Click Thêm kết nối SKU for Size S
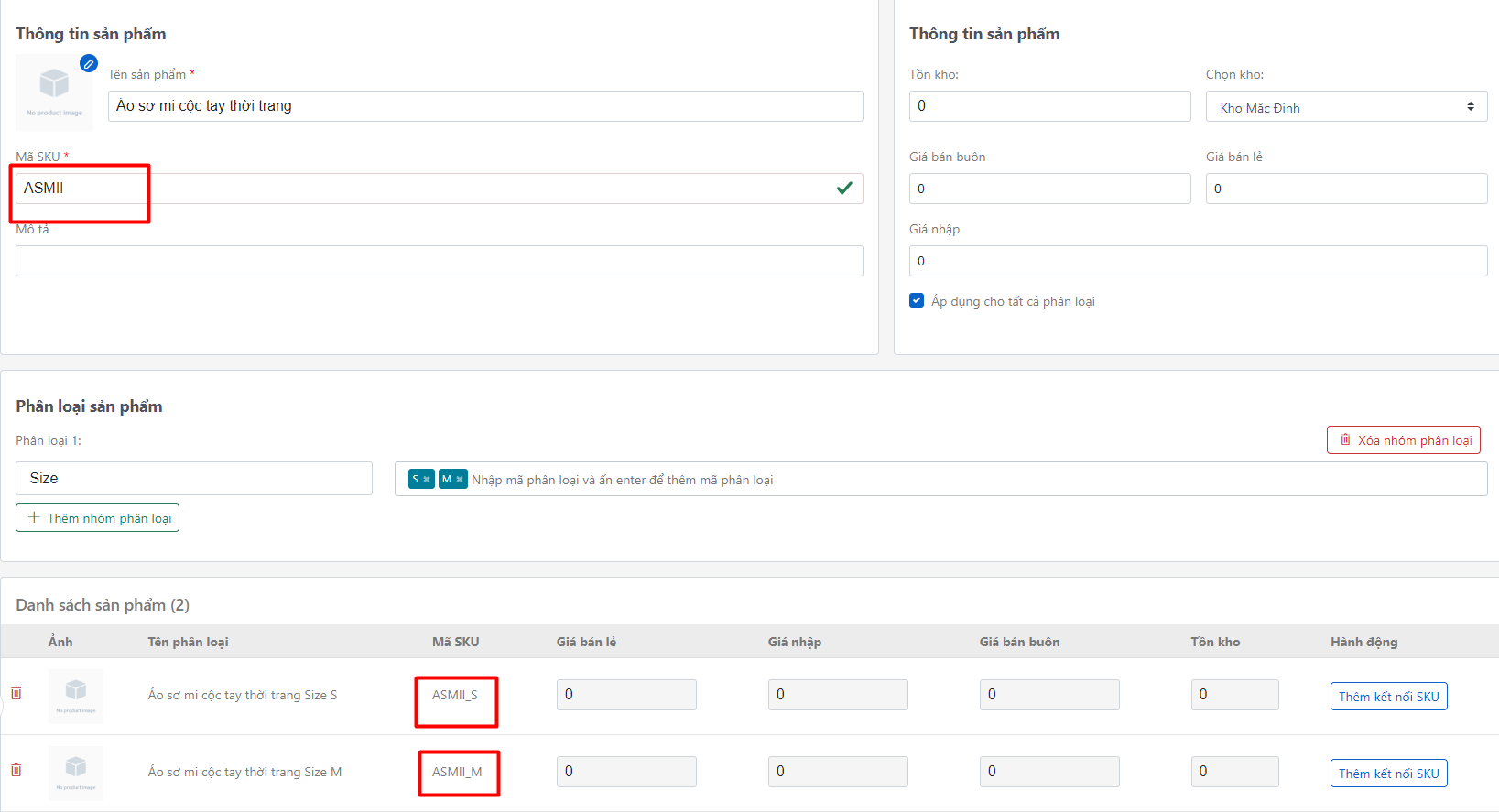Screen dimensions: 1499x812 click(1388, 696)
